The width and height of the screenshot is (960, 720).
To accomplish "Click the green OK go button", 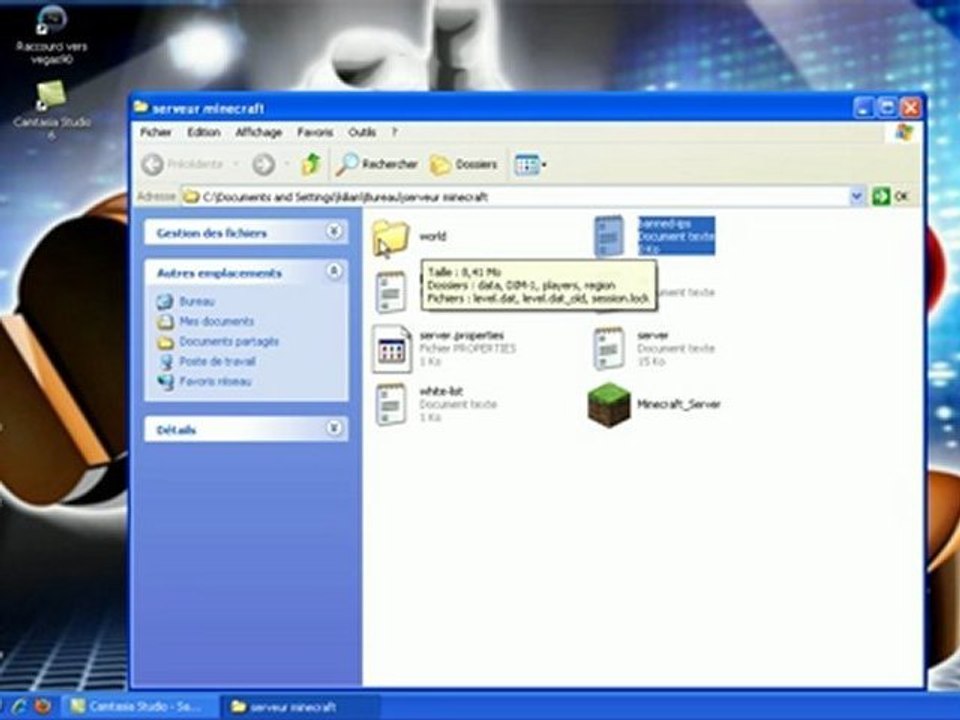I will point(881,197).
